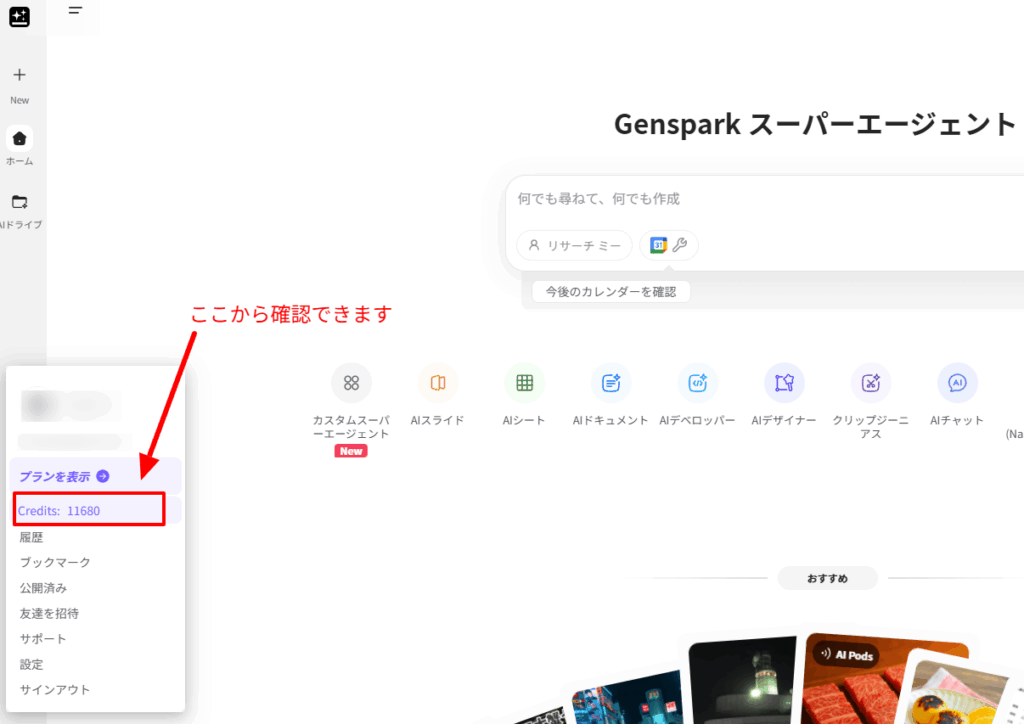The image size is (1024, 724).
Task: Open the AIドキュメント icon
Action: point(610,383)
